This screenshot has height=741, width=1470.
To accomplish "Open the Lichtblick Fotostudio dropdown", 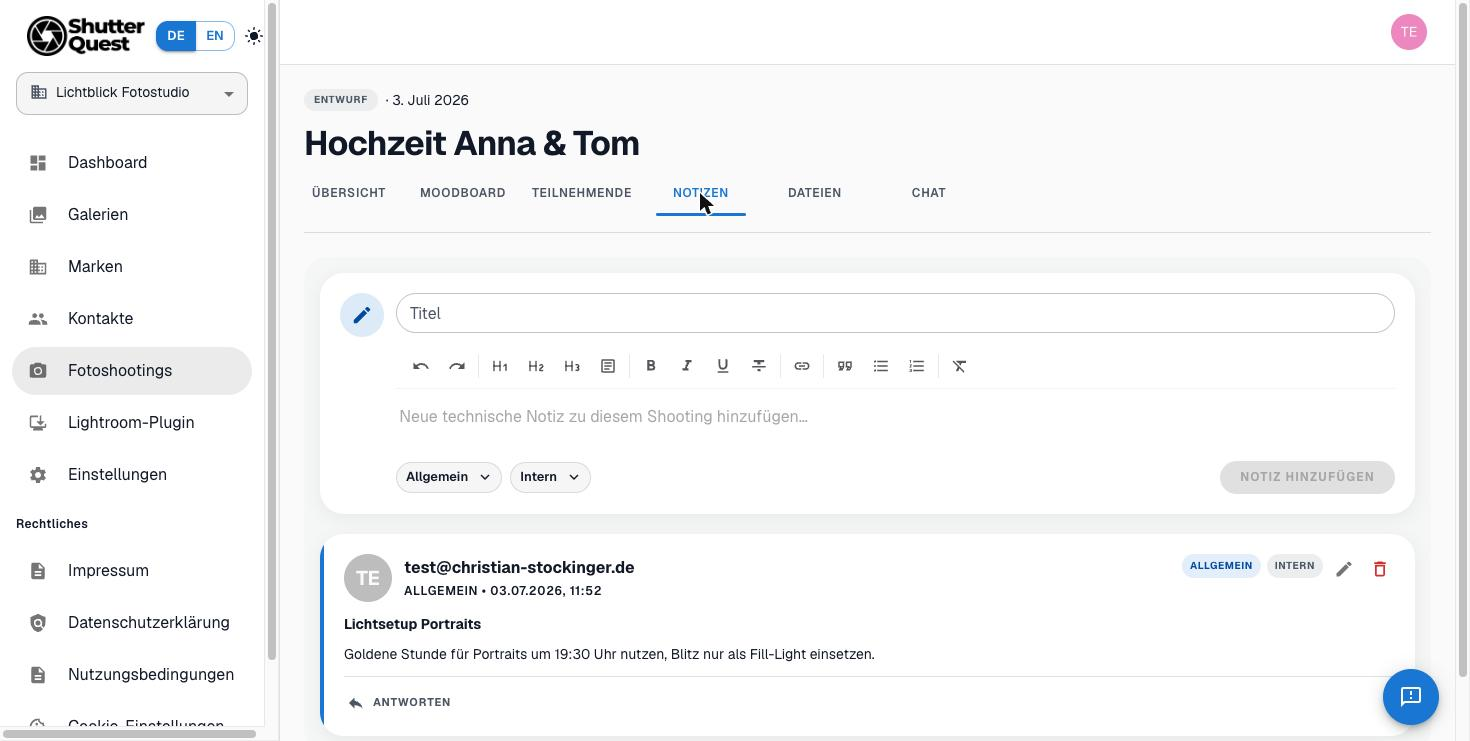I will click(x=132, y=93).
